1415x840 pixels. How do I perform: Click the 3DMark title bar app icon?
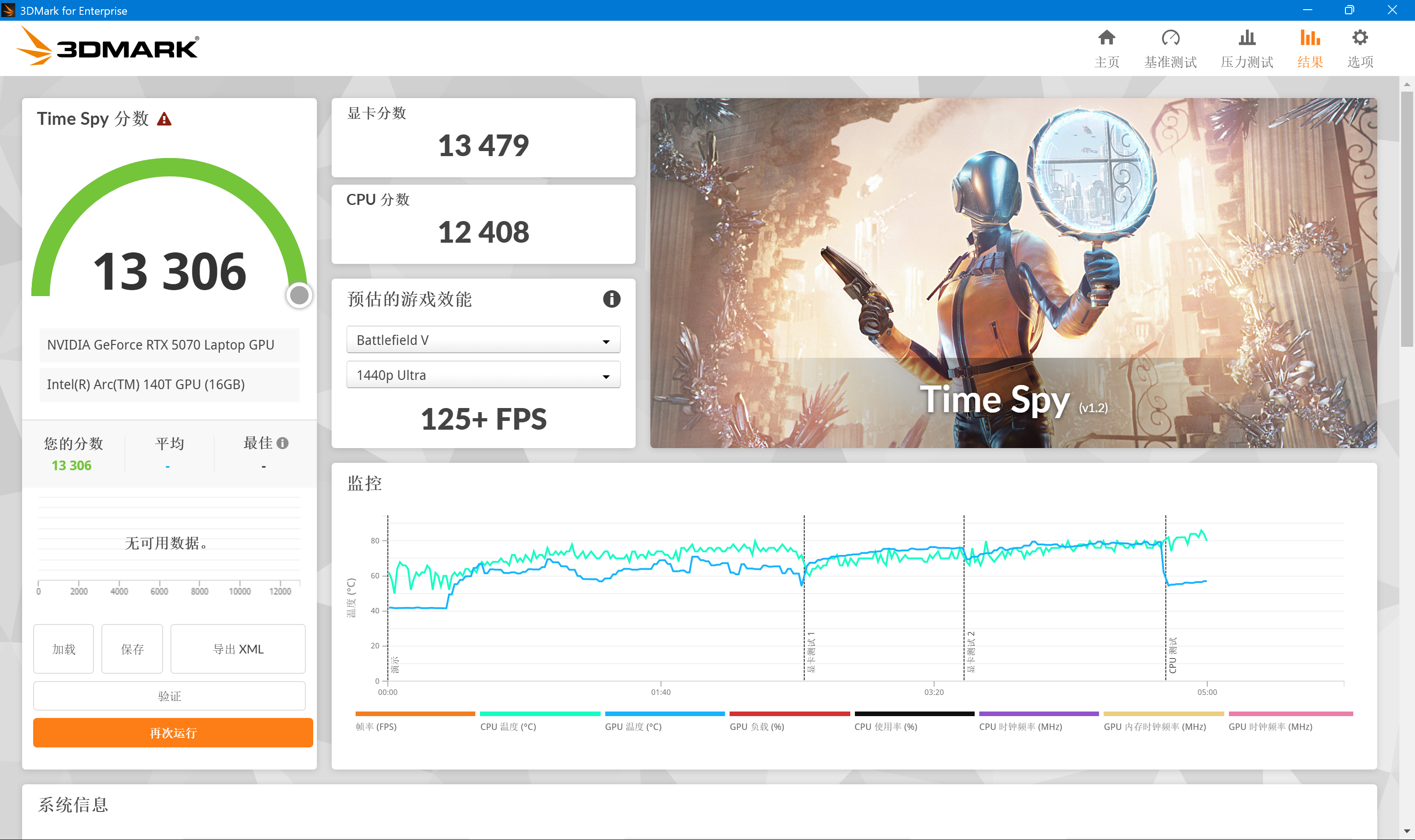[x=8, y=10]
